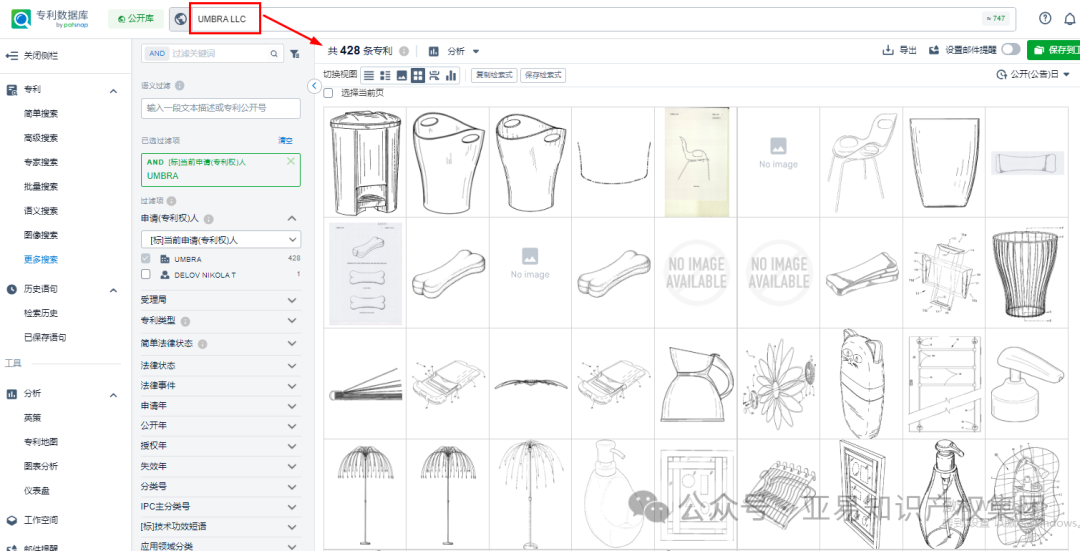The height and width of the screenshot is (551, 1080).
Task: Click the 公开库 button
Action: pyautogui.click(x=135, y=19)
